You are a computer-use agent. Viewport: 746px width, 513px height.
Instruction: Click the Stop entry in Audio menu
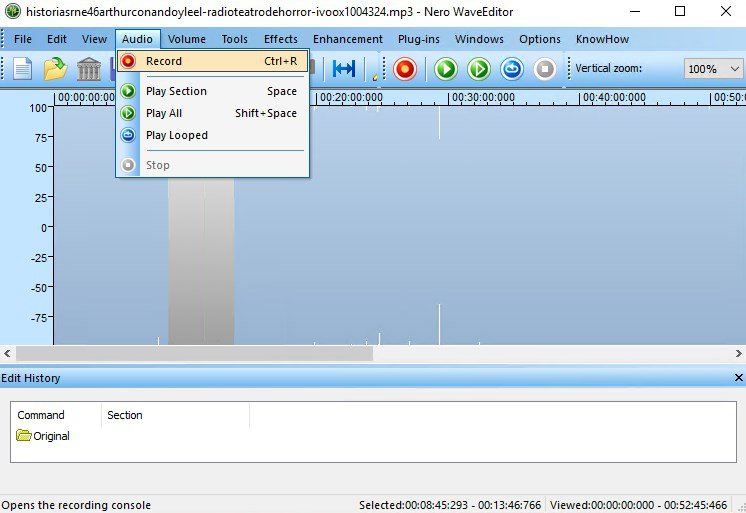click(212, 165)
